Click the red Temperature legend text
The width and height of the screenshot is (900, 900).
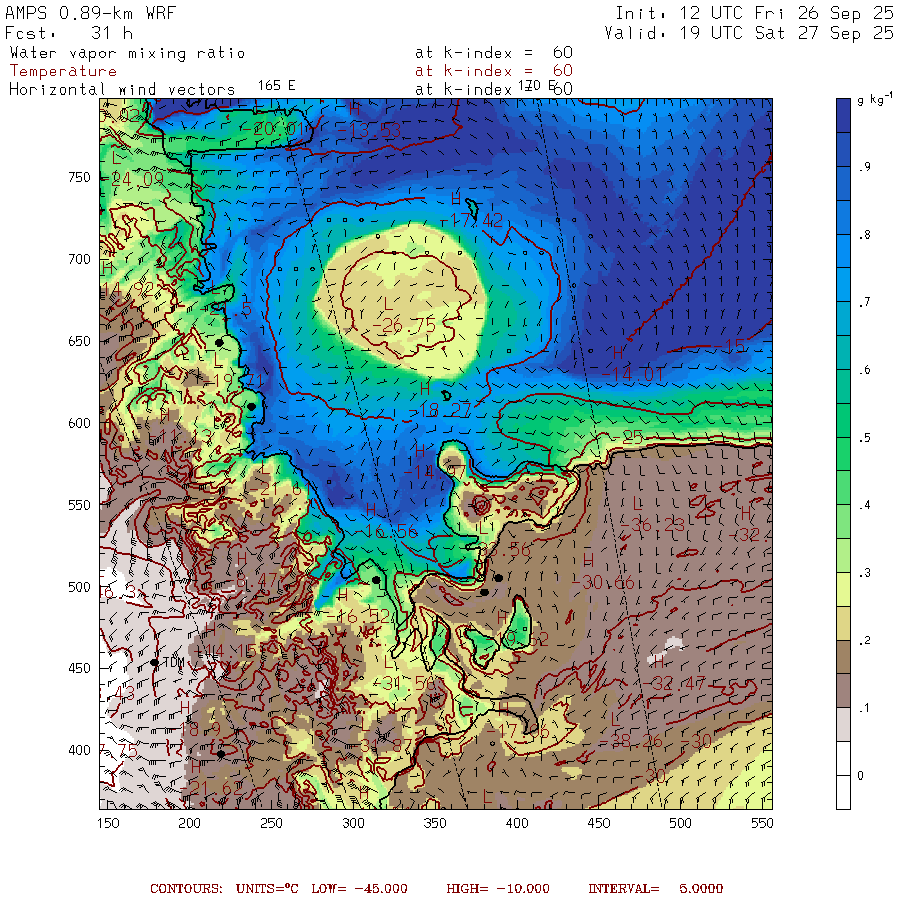coord(63,71)
